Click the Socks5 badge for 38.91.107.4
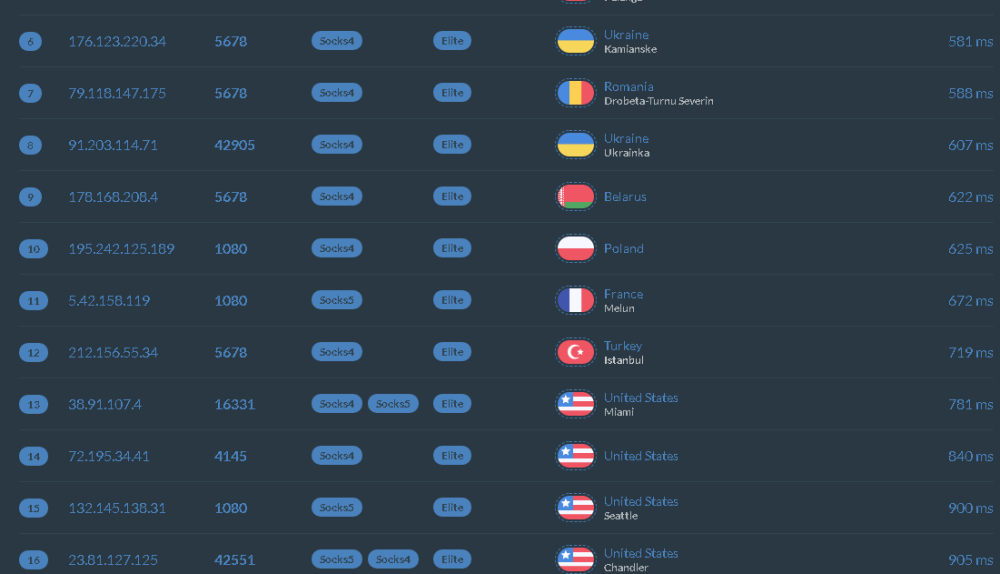 coord(393,404)
